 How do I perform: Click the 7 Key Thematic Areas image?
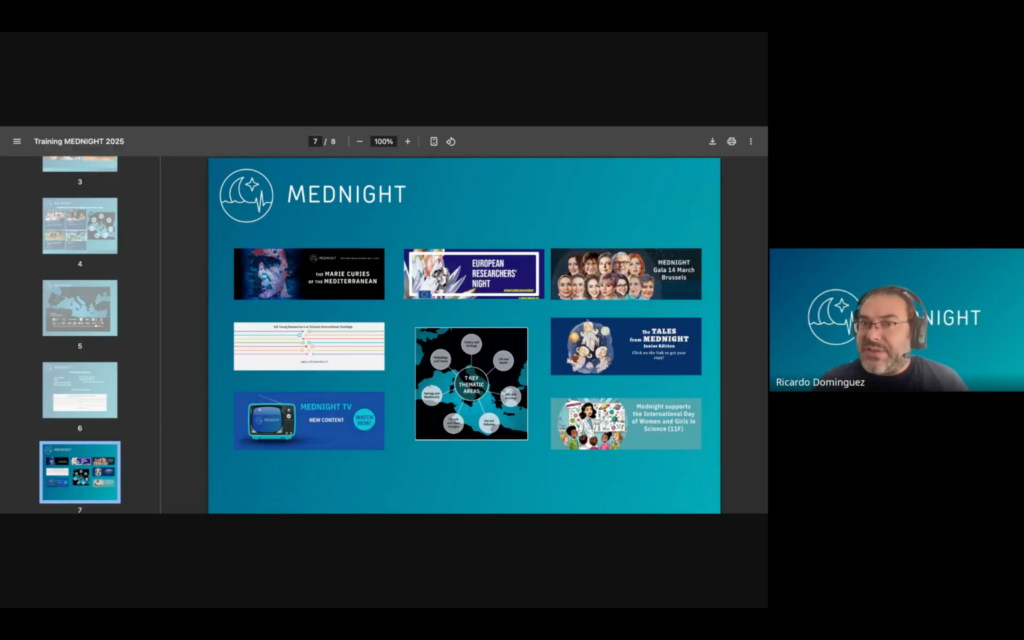pyautogui.click(x=472, y=383)
